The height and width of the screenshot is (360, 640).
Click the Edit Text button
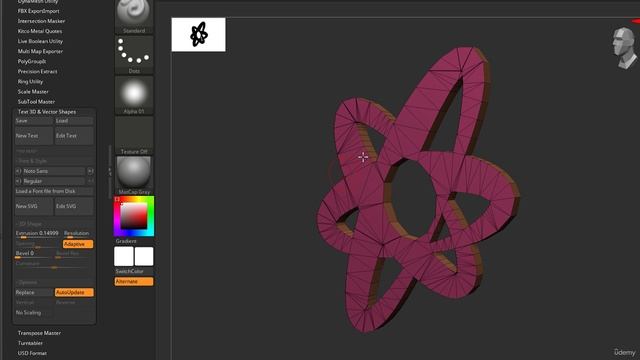[74, 136]
